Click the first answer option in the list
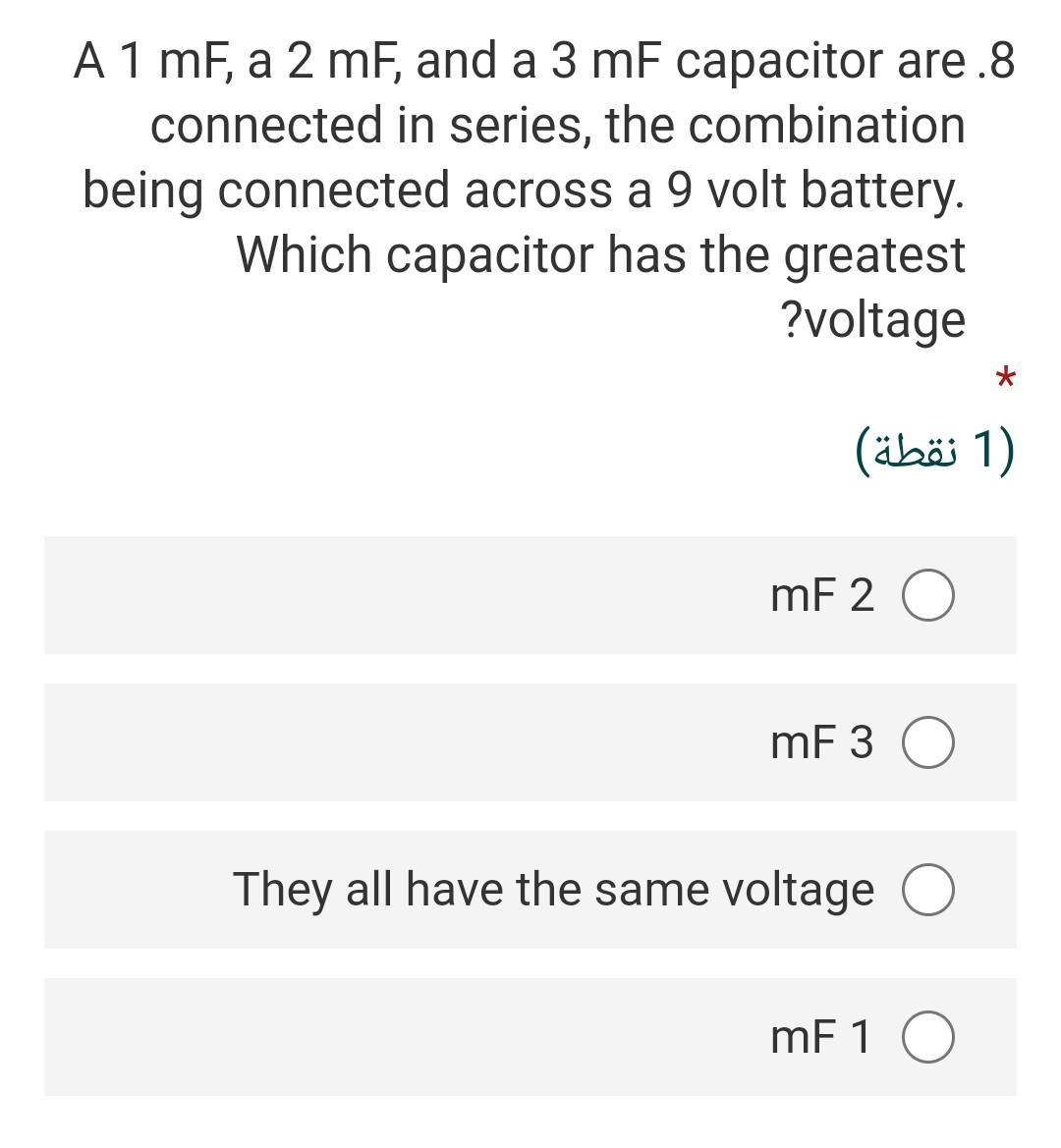This screenshot has height=1148, width=1061. tap(530, 594)
